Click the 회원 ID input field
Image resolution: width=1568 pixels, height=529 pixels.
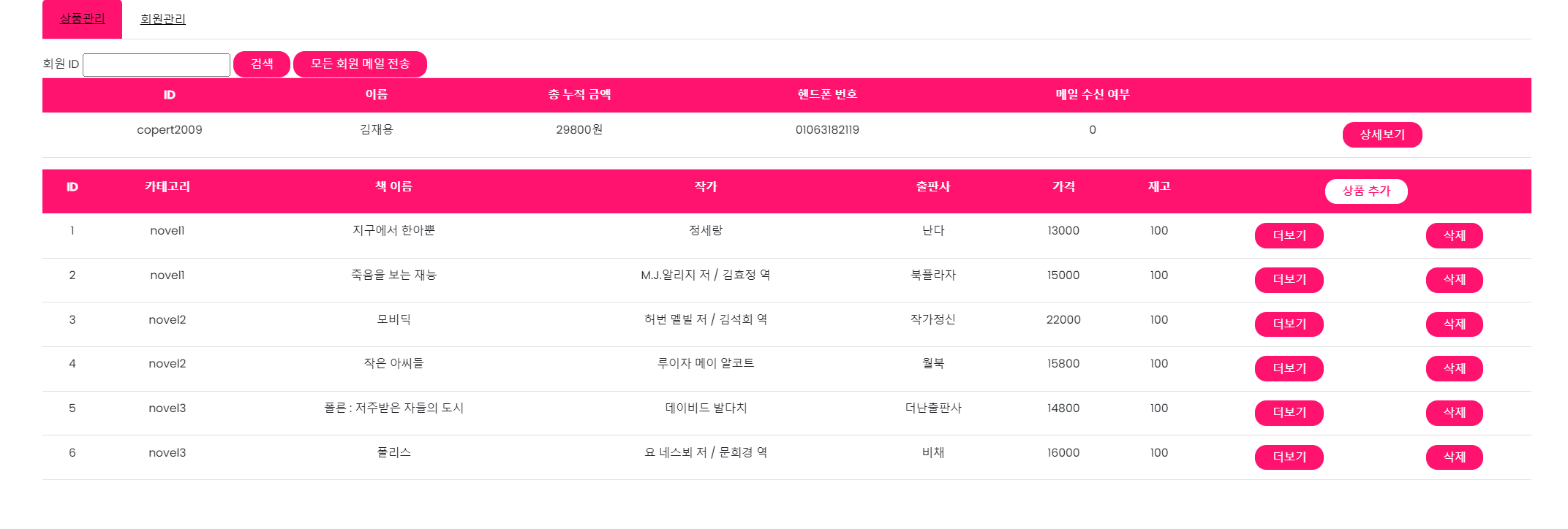[157, 64]
